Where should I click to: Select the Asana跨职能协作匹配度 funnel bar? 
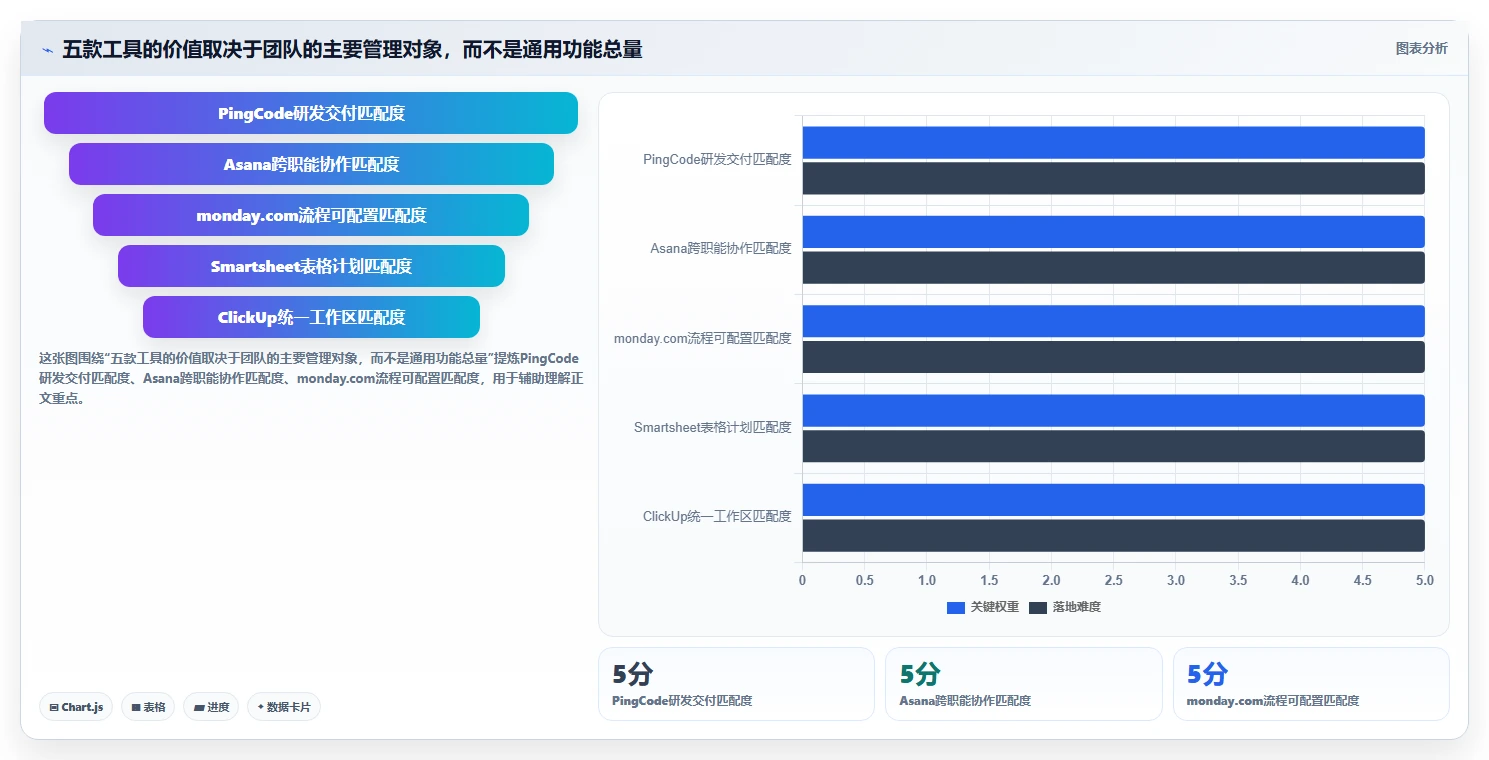tap(311, 164)
